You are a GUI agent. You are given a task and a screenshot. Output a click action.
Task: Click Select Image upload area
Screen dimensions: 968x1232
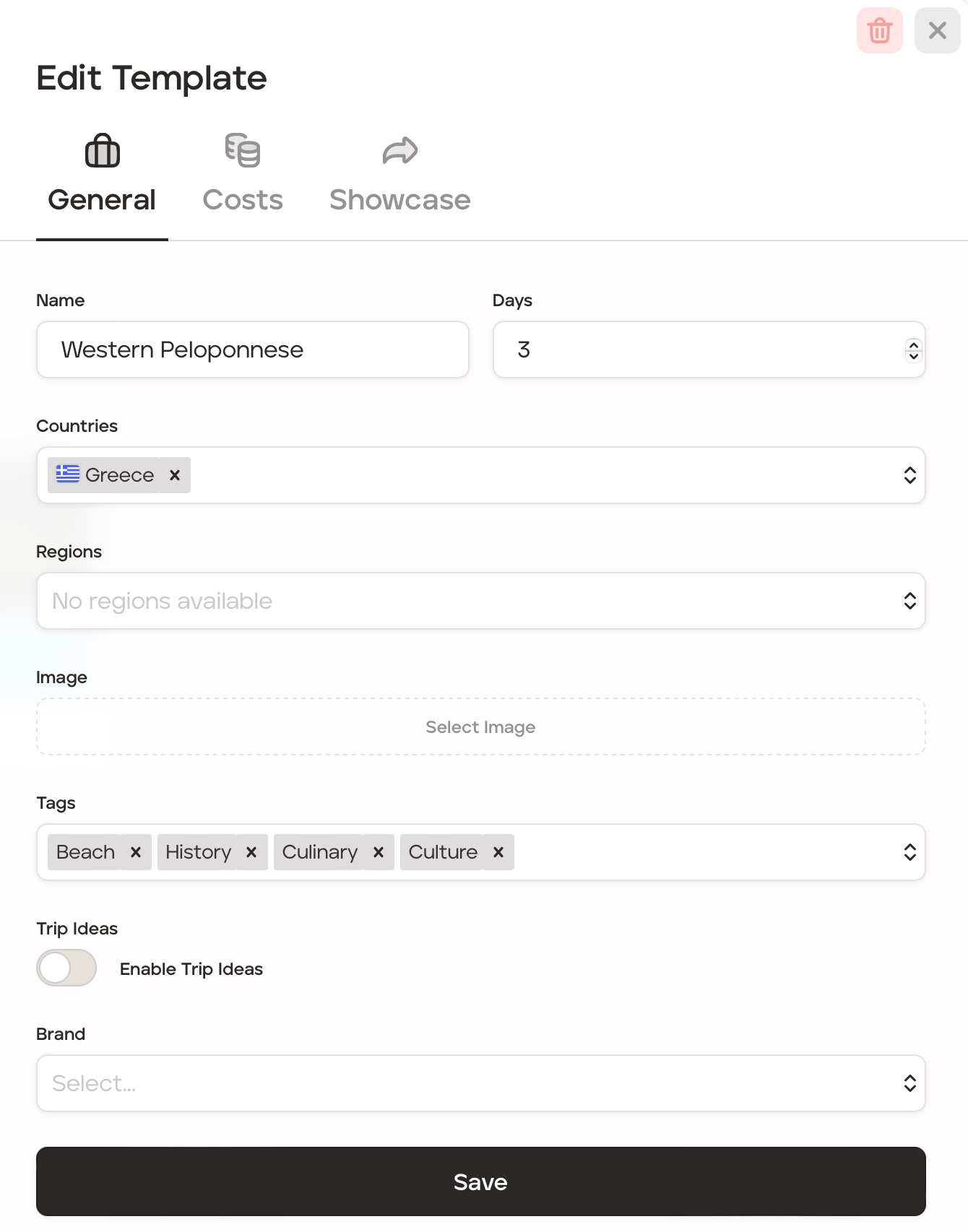[x=480, y=726]
